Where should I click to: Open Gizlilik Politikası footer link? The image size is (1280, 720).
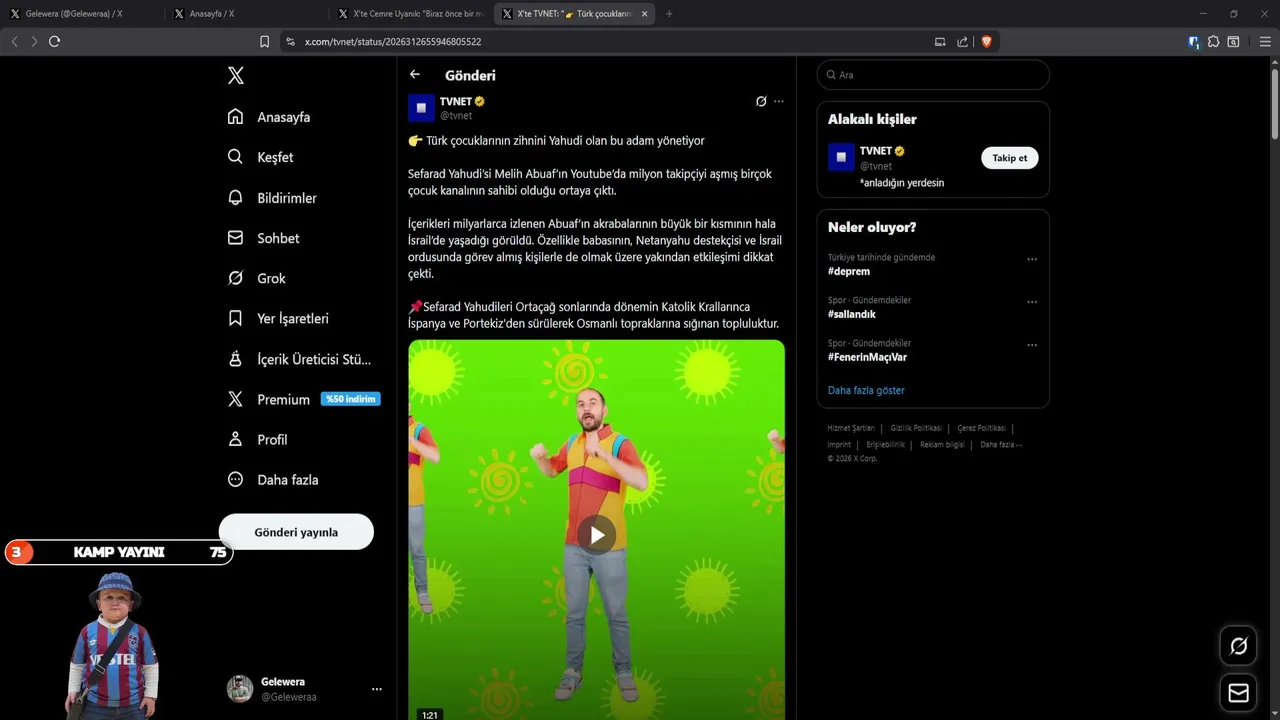pos(916,428)
